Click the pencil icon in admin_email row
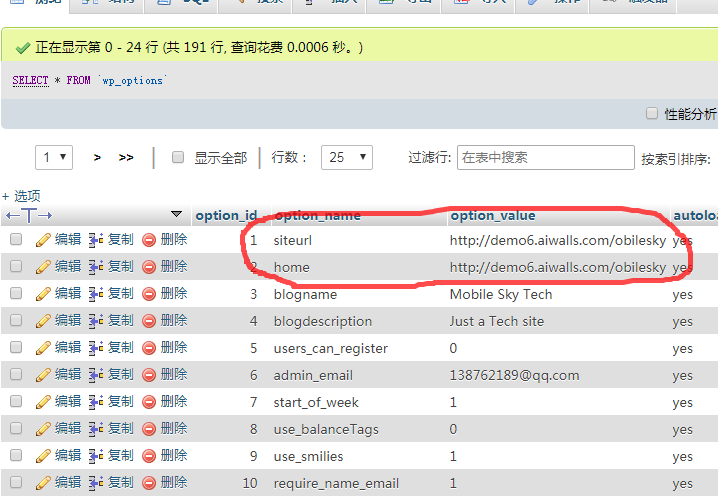718x501 pixels. [x=43, y=375]
